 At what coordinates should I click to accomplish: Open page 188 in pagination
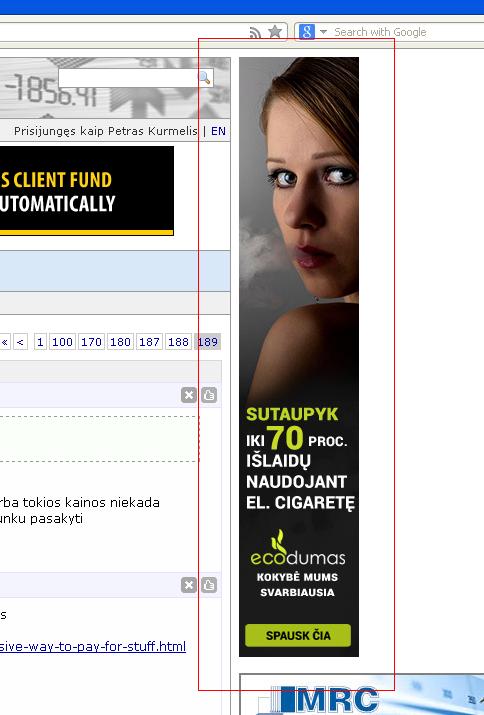(x=178, y=342)
